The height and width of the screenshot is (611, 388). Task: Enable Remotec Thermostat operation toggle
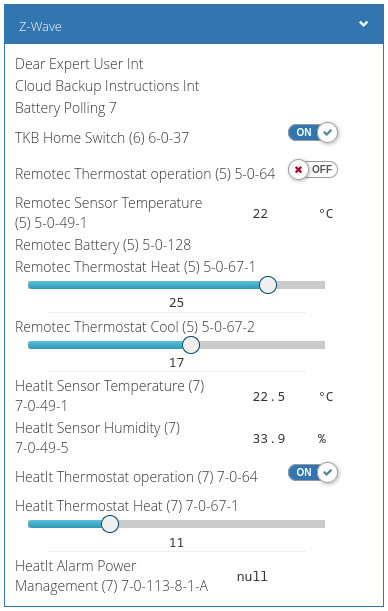coord(312,170)
